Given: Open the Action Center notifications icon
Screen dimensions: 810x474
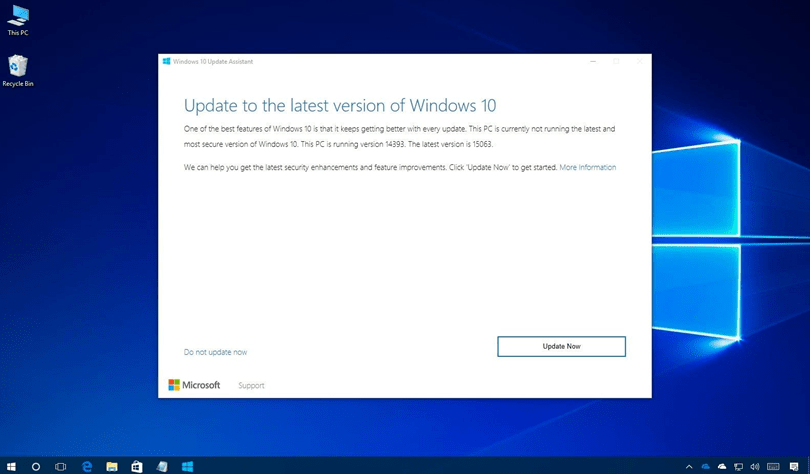Looking at the screenshot, I should click(796, 466).
